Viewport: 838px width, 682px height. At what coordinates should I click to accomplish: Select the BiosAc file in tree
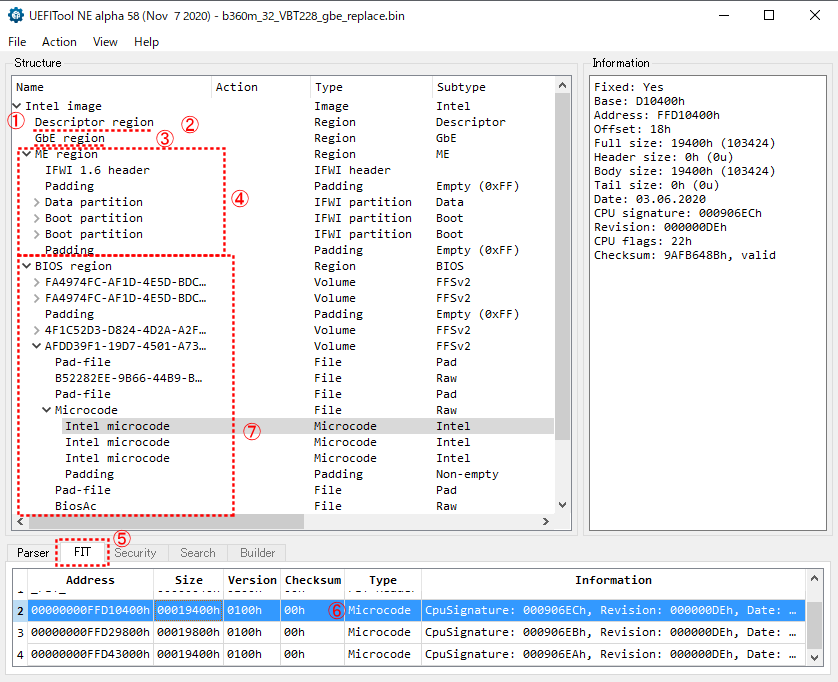click(x=76, y=506)
